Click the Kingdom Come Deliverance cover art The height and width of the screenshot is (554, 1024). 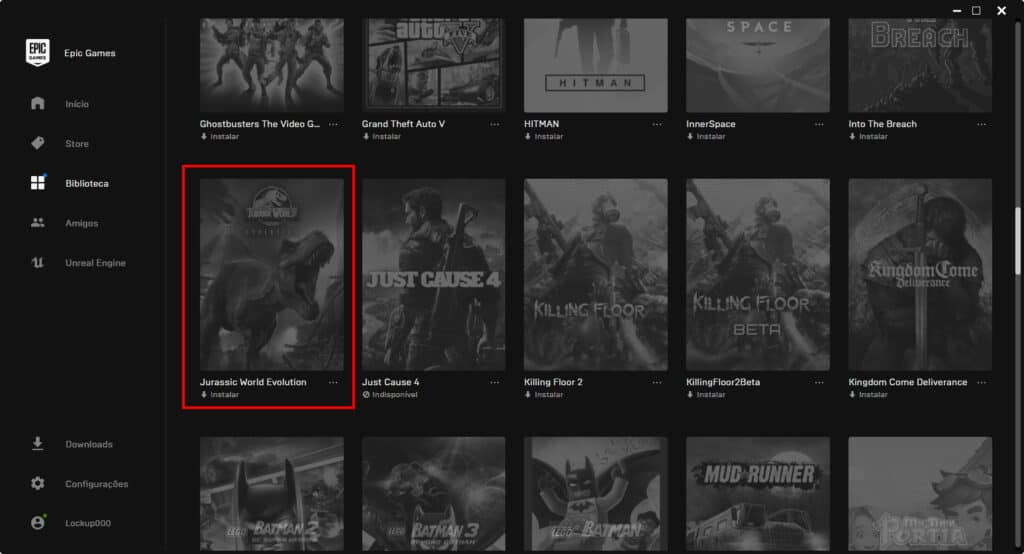920,274
